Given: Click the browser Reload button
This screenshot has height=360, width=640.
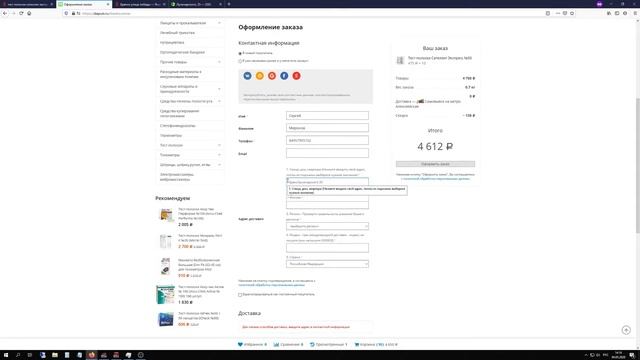Looking at the screenshot, I should pyautogui.click(x=21, y=13).
